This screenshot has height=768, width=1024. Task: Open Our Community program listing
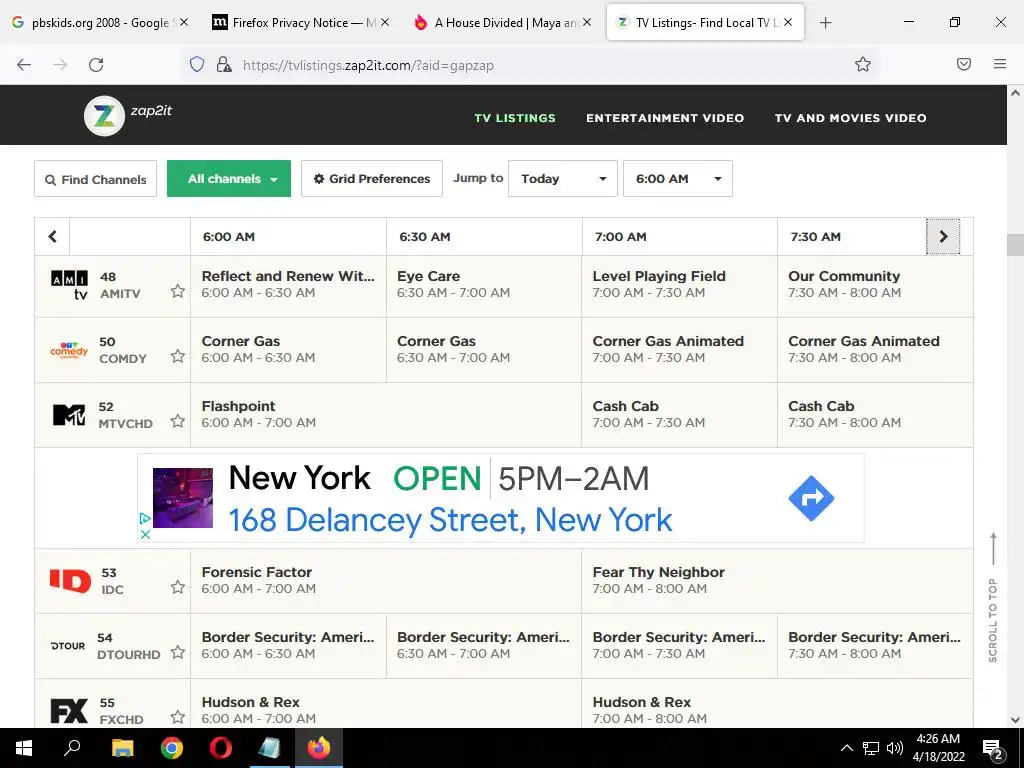click(x=875, y=285)
